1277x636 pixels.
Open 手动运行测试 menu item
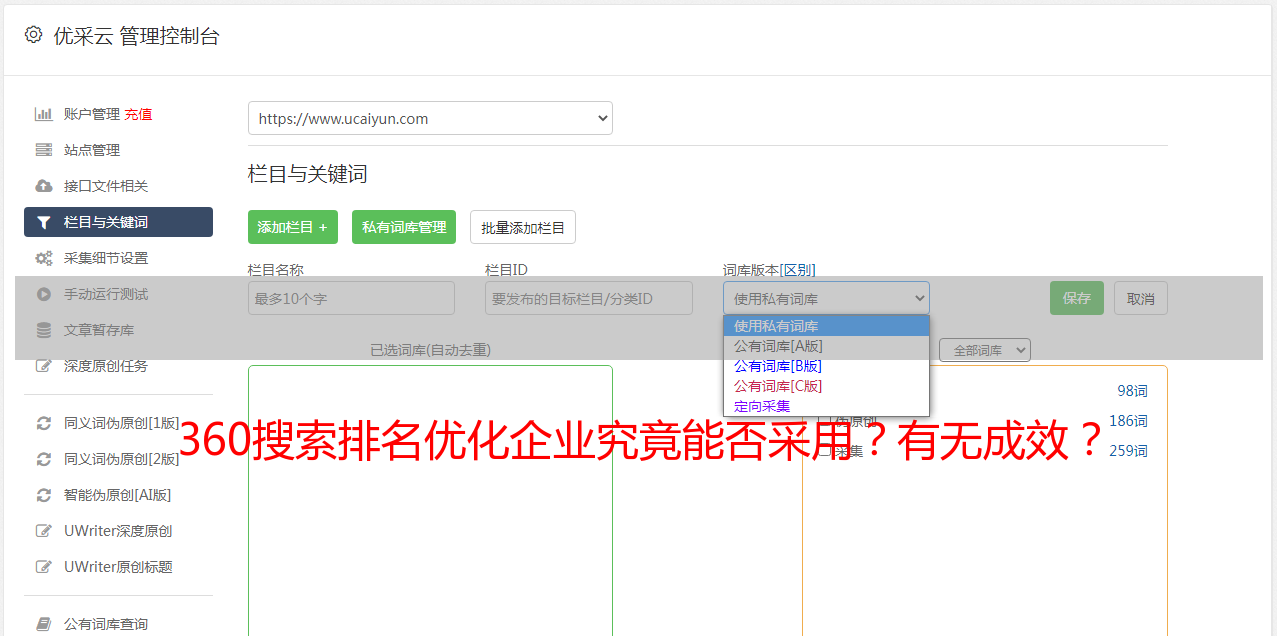point(106,294)
